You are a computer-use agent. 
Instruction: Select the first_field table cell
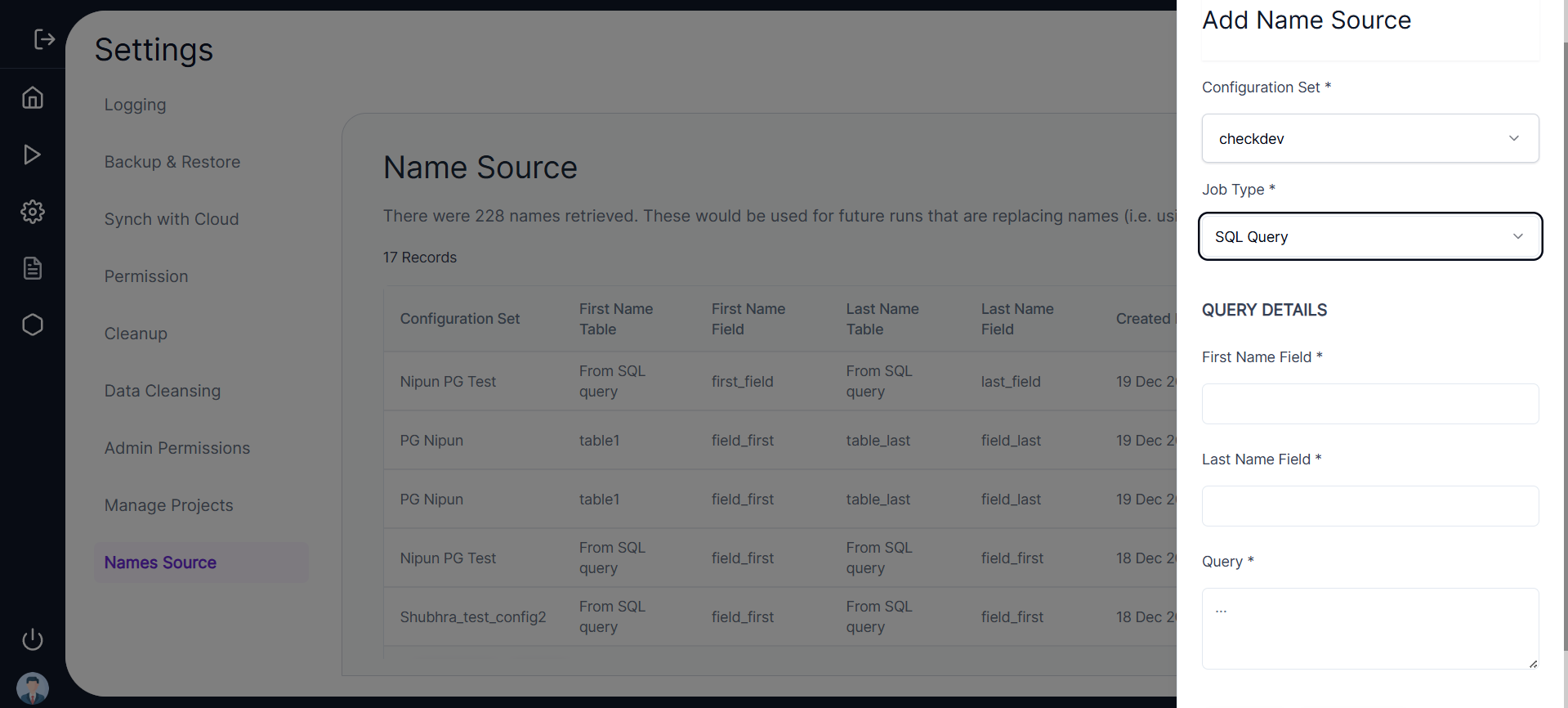pos(743,382)
